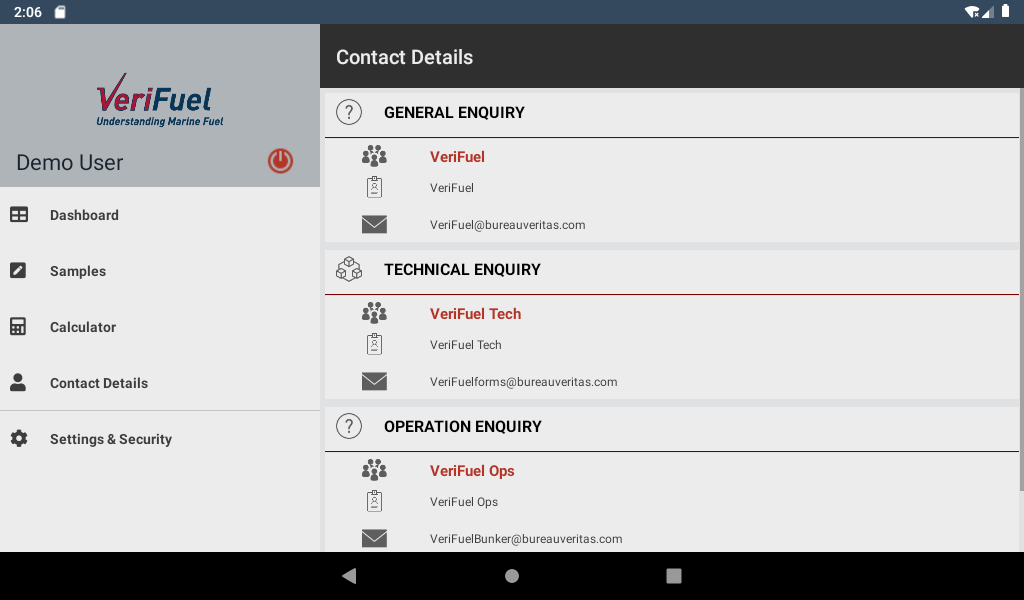Click the GENERAL ENQUIRY section title

454,112
